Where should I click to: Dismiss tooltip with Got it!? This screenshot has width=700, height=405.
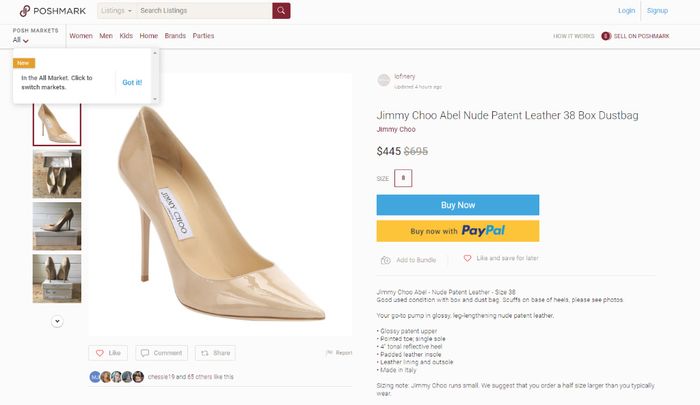pos(132,83)
